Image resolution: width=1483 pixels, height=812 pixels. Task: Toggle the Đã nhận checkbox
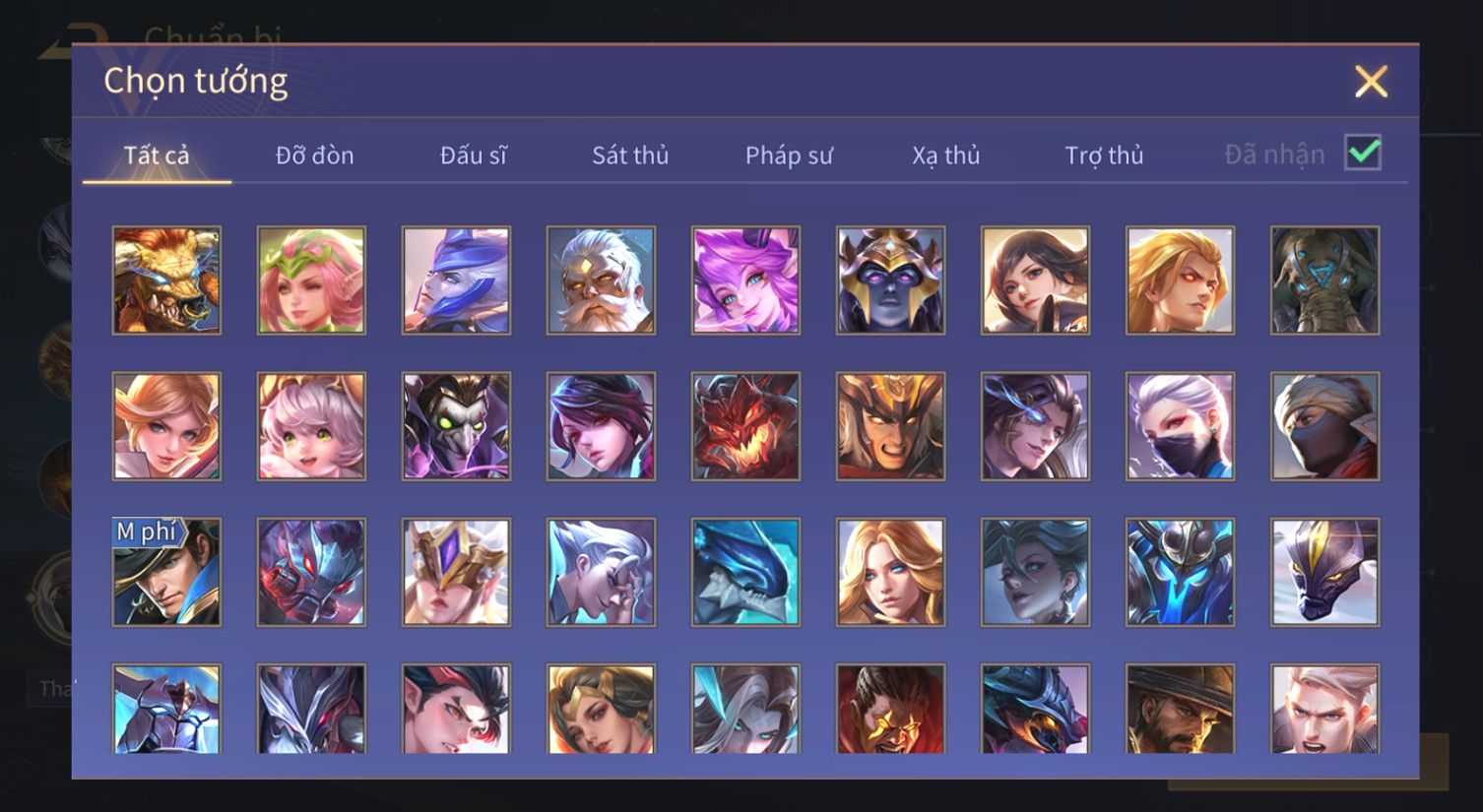1363,154
